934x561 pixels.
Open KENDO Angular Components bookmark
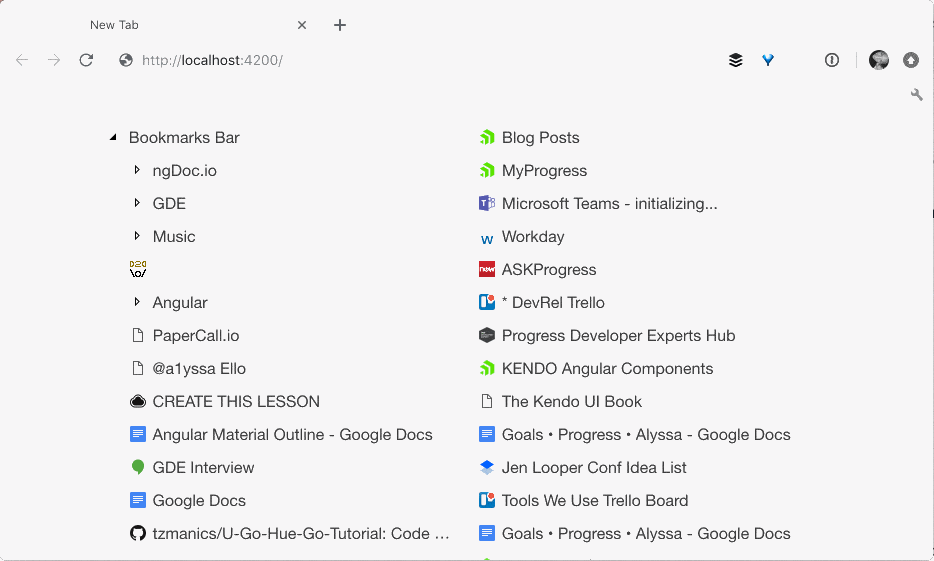pos(608,369)
